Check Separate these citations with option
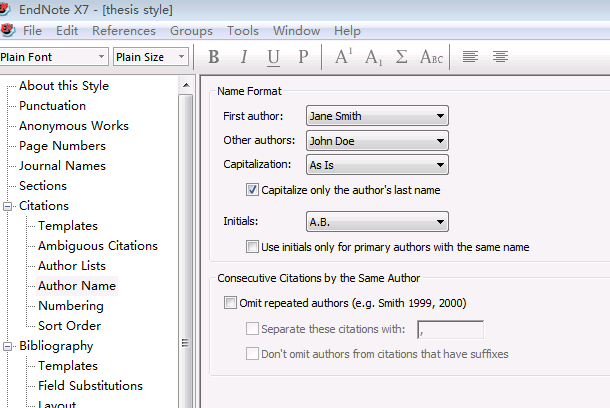This screenshot has height=408, width=610. click(x=252, y=329)
